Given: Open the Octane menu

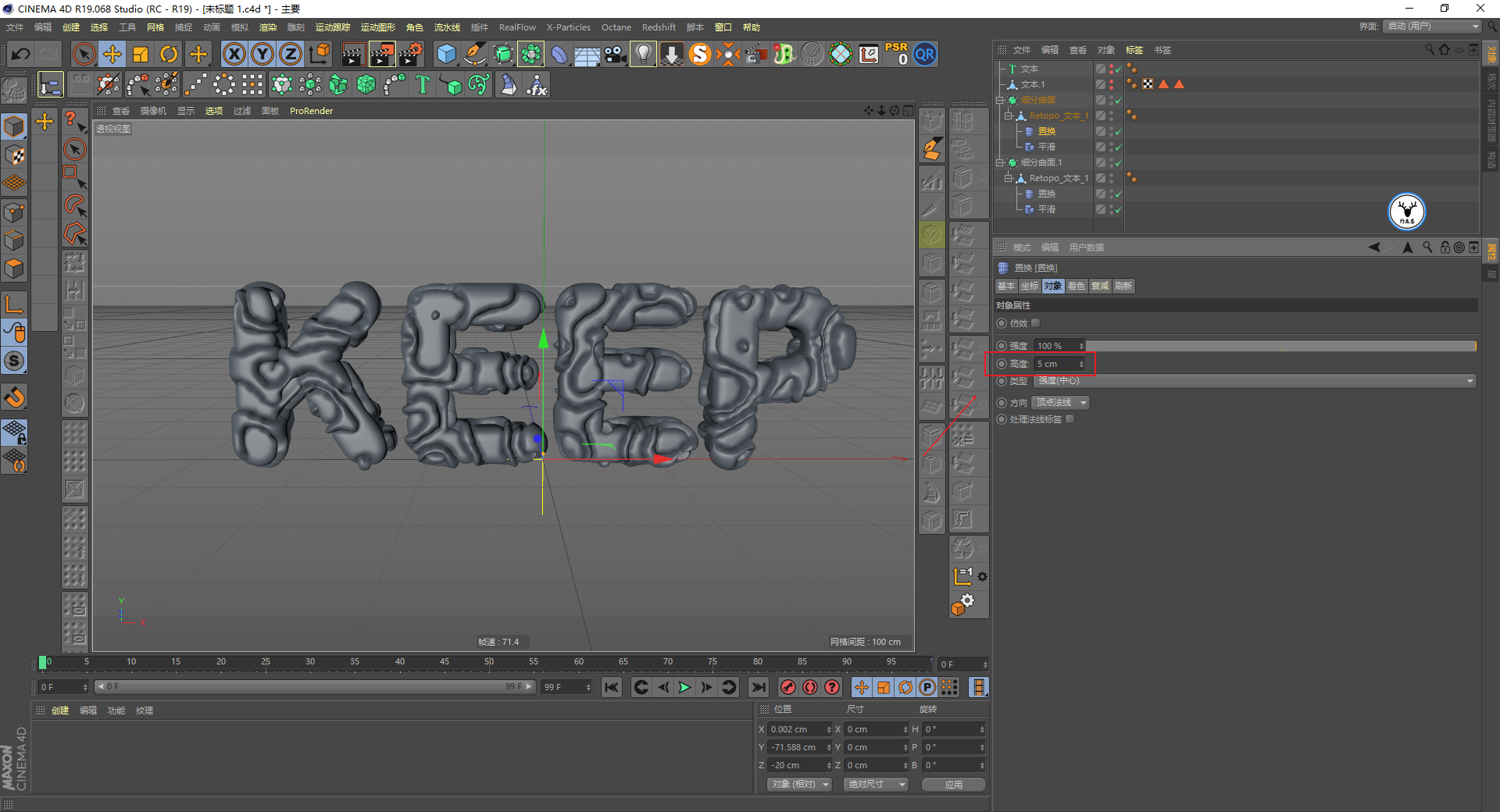Looking at the screenshot, I should point(616,27).
